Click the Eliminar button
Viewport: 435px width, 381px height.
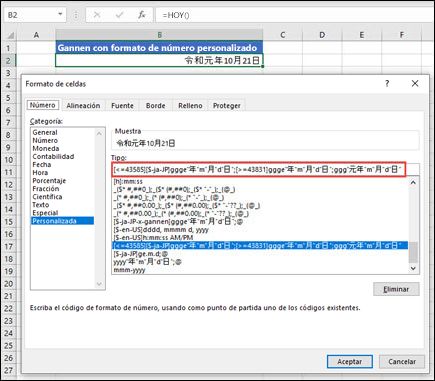(x=396, y=289)
